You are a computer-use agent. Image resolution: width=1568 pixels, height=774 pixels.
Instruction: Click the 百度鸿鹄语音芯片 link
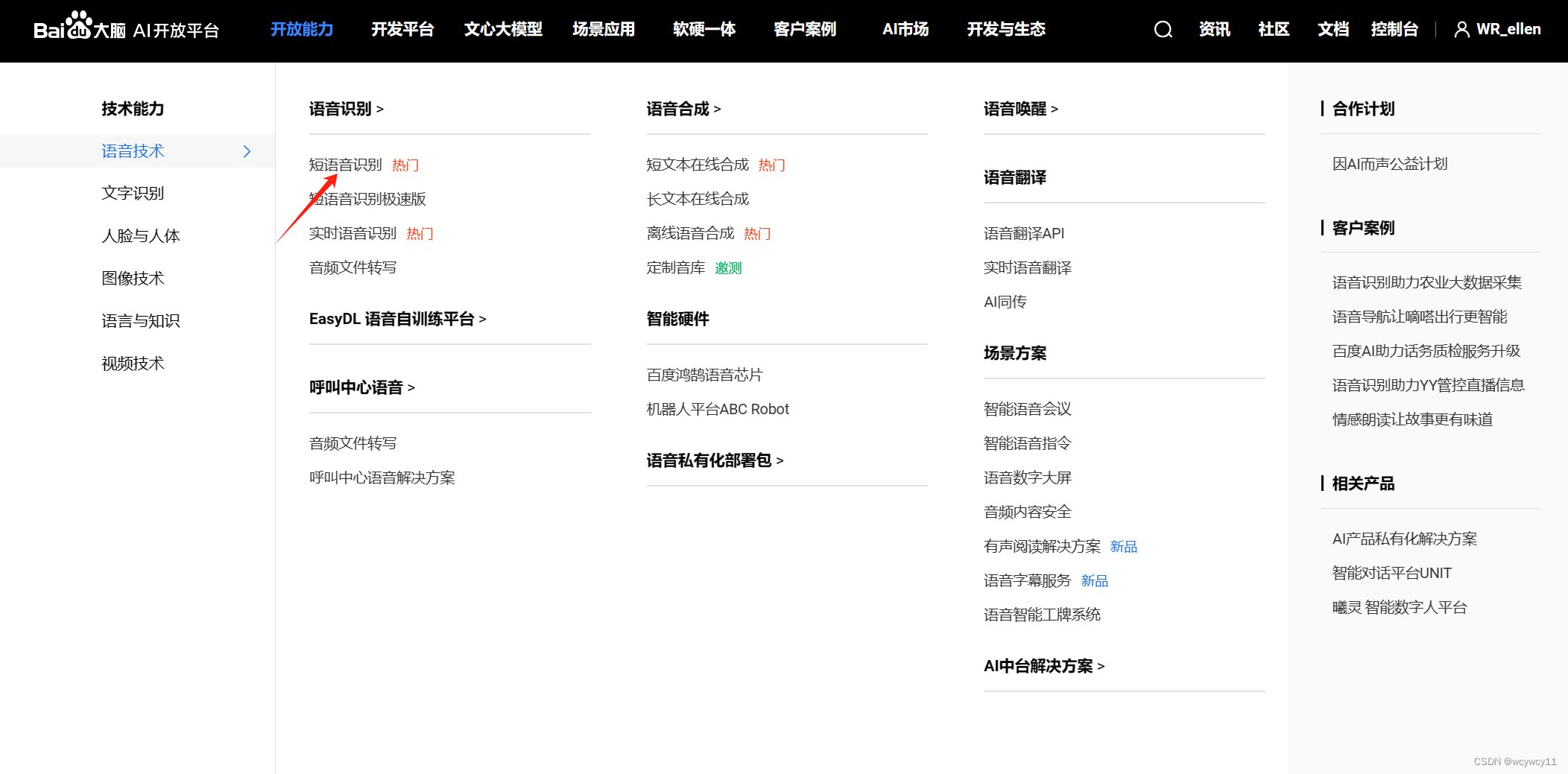pyautogui.click(x=705, y=375)
